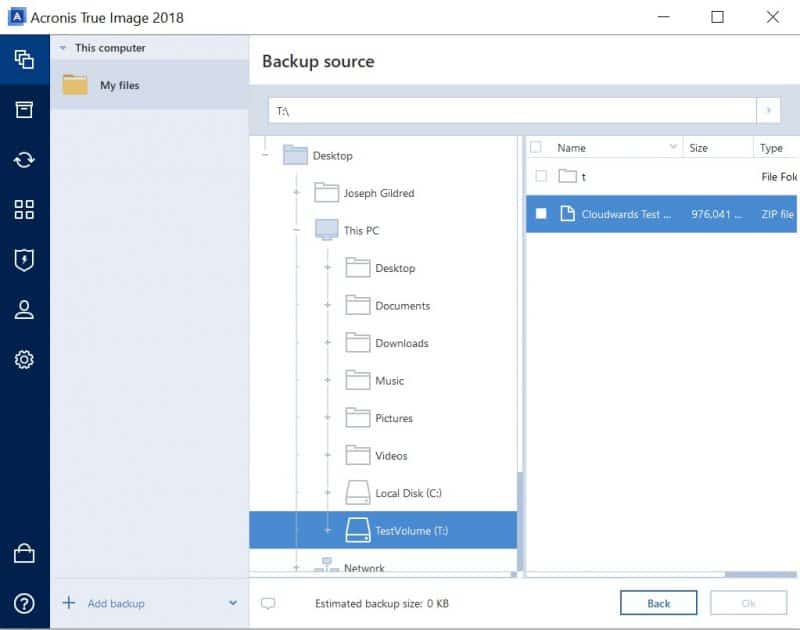Expand the Music folder node
800x630 pixels.
(x=328, y=380)
